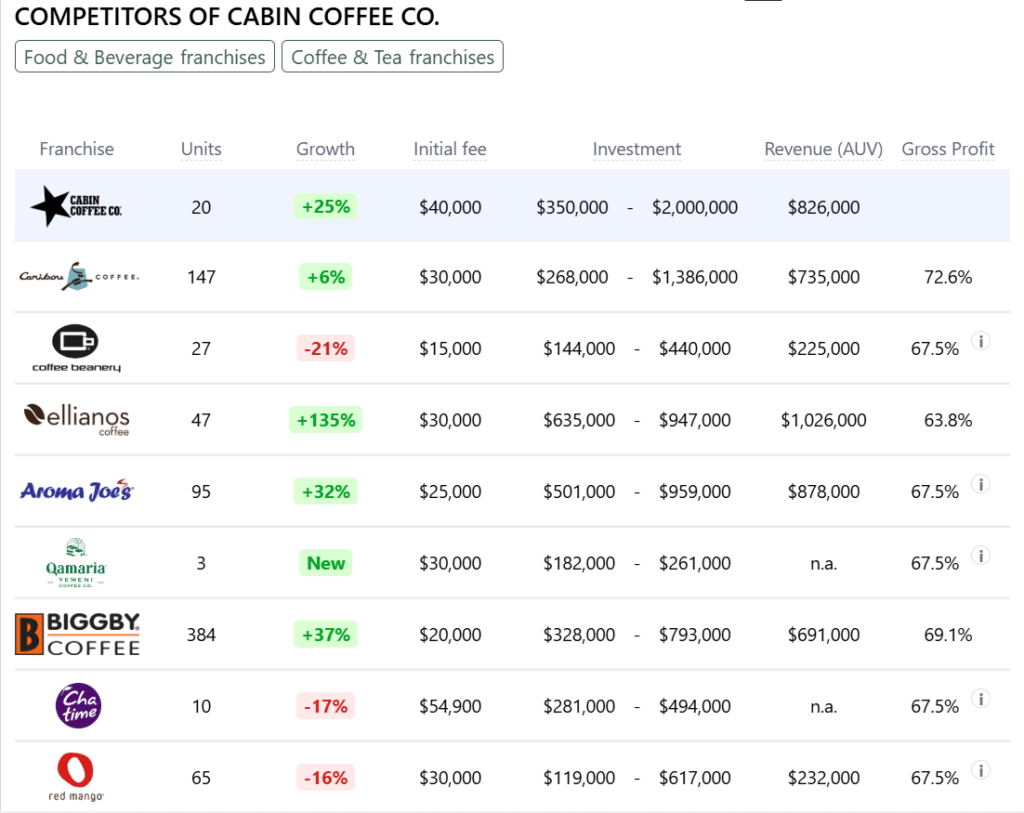Click the $25,000 initial fee
The image size is (1024, 813).
point(450,491)
